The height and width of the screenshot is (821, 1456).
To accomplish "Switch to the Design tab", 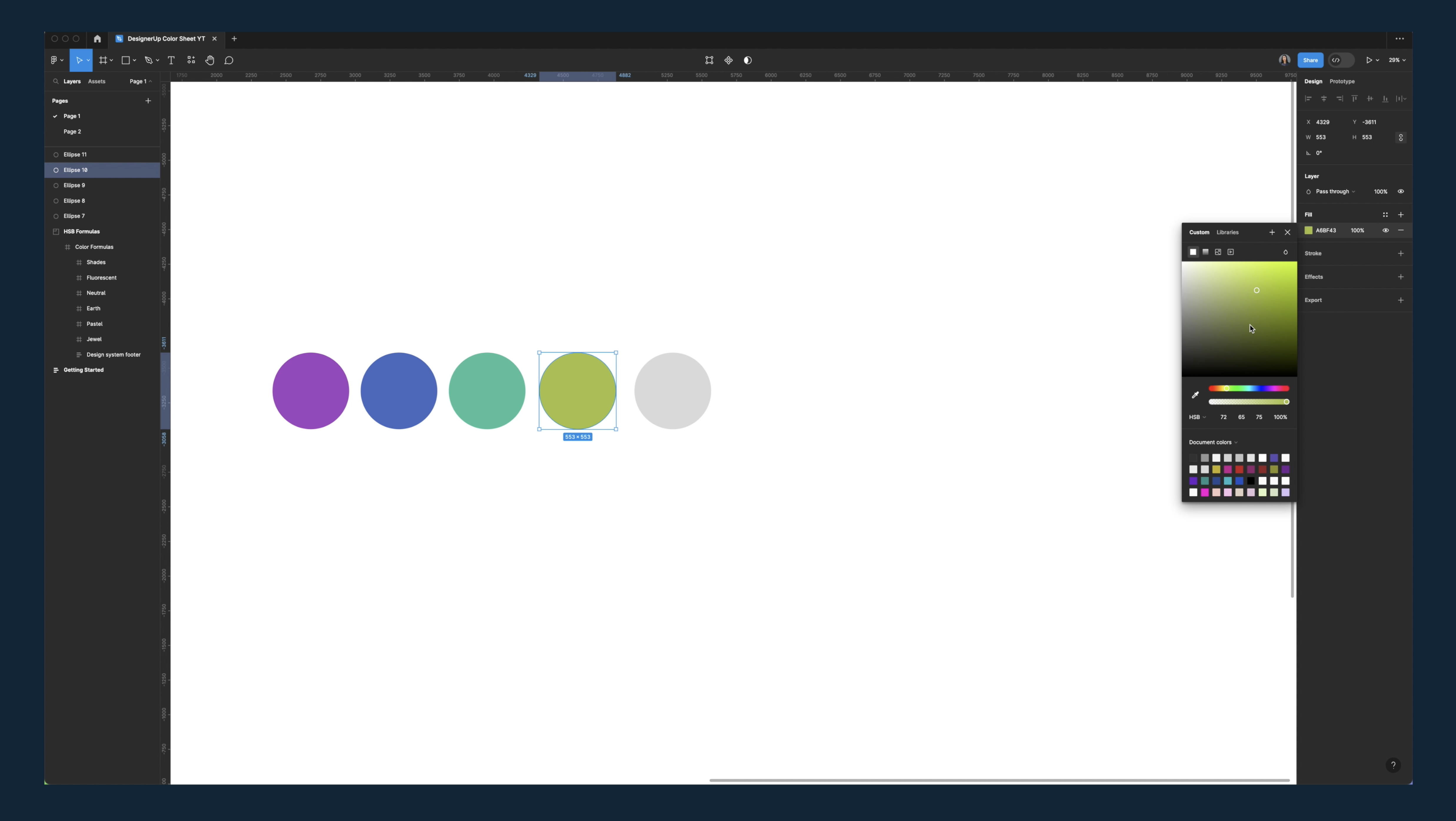I will (1313, 81).
